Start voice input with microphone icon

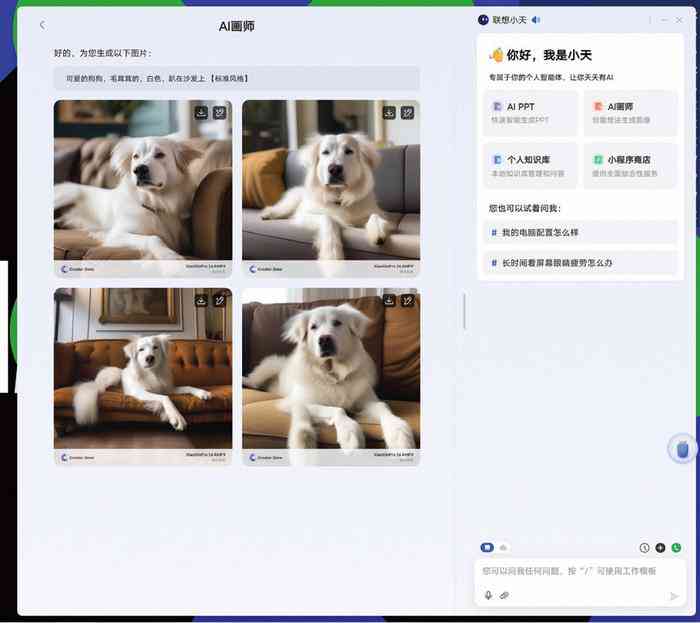pyautogui.click(x=488, y=595)
